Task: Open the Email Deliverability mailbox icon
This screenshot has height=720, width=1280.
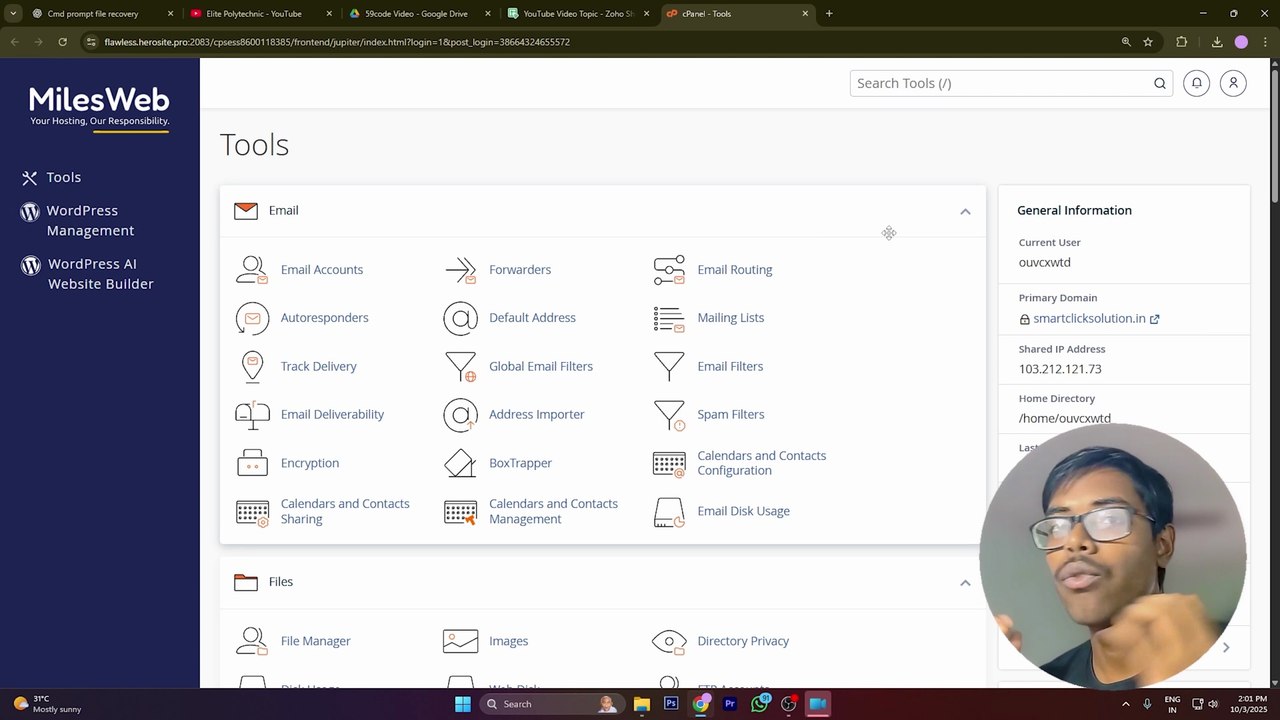Action: 252,414
